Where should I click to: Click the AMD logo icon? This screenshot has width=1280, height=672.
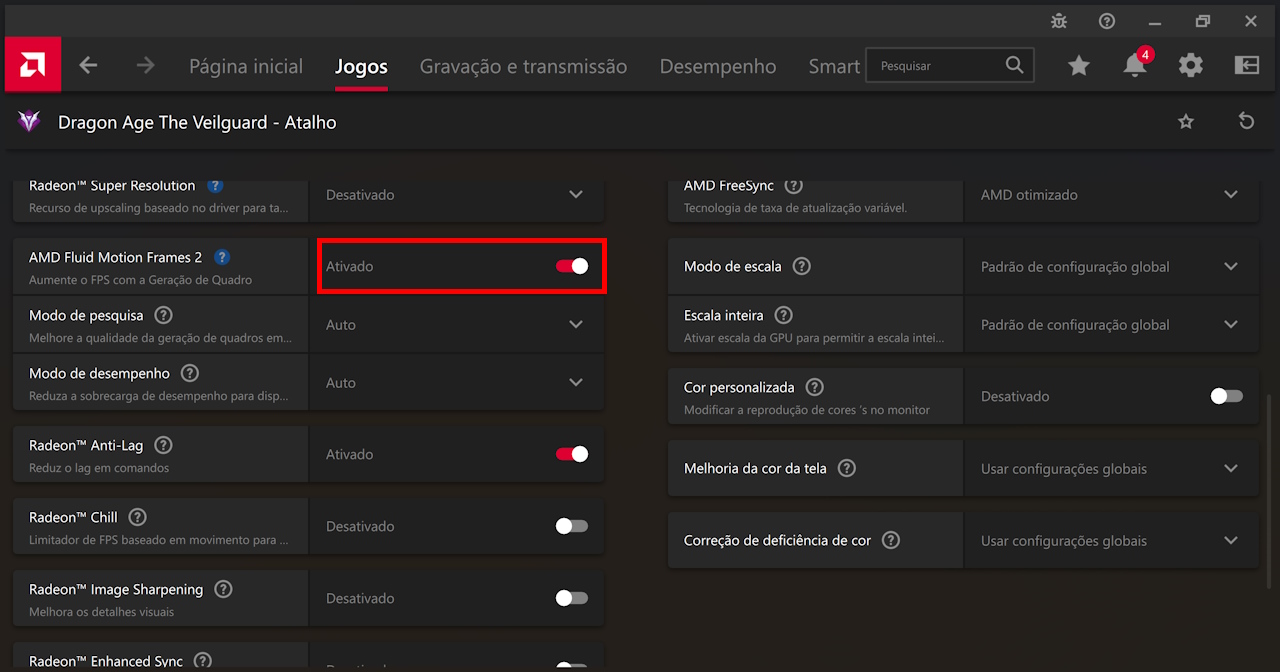pos(33,65)
